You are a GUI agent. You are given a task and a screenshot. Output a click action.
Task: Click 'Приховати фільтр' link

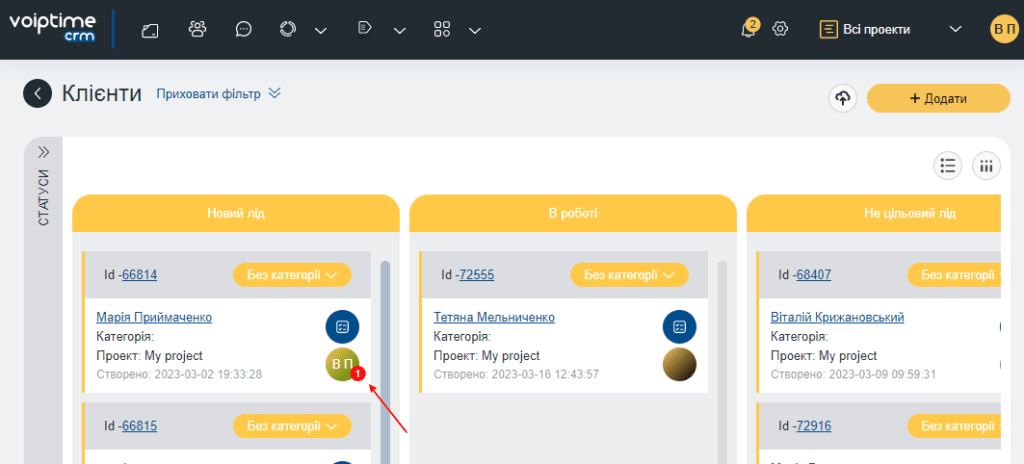[x=218, y=94]
